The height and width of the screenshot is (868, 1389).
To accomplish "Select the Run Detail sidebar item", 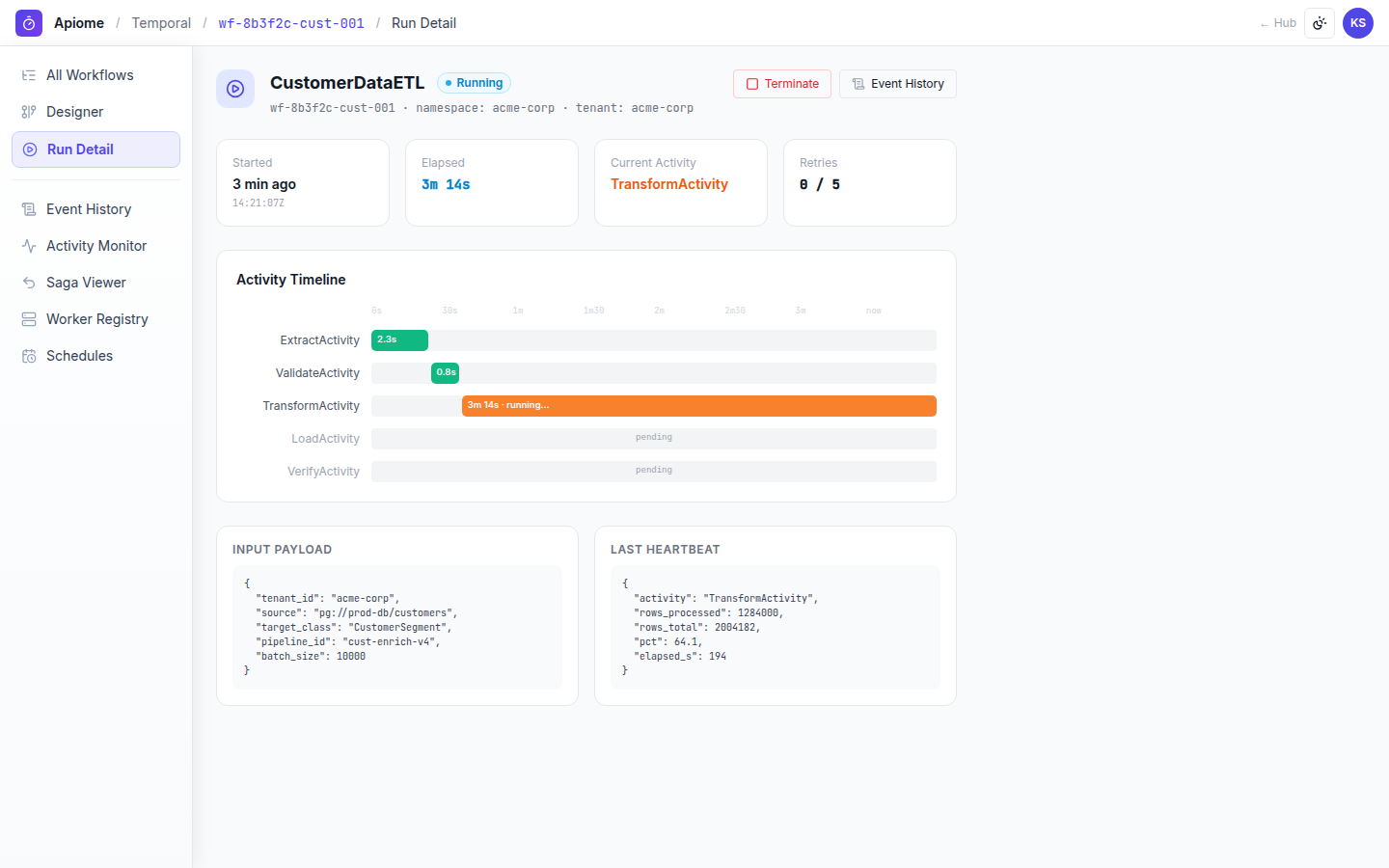I will pyautogui.click(x=95, y=149).
